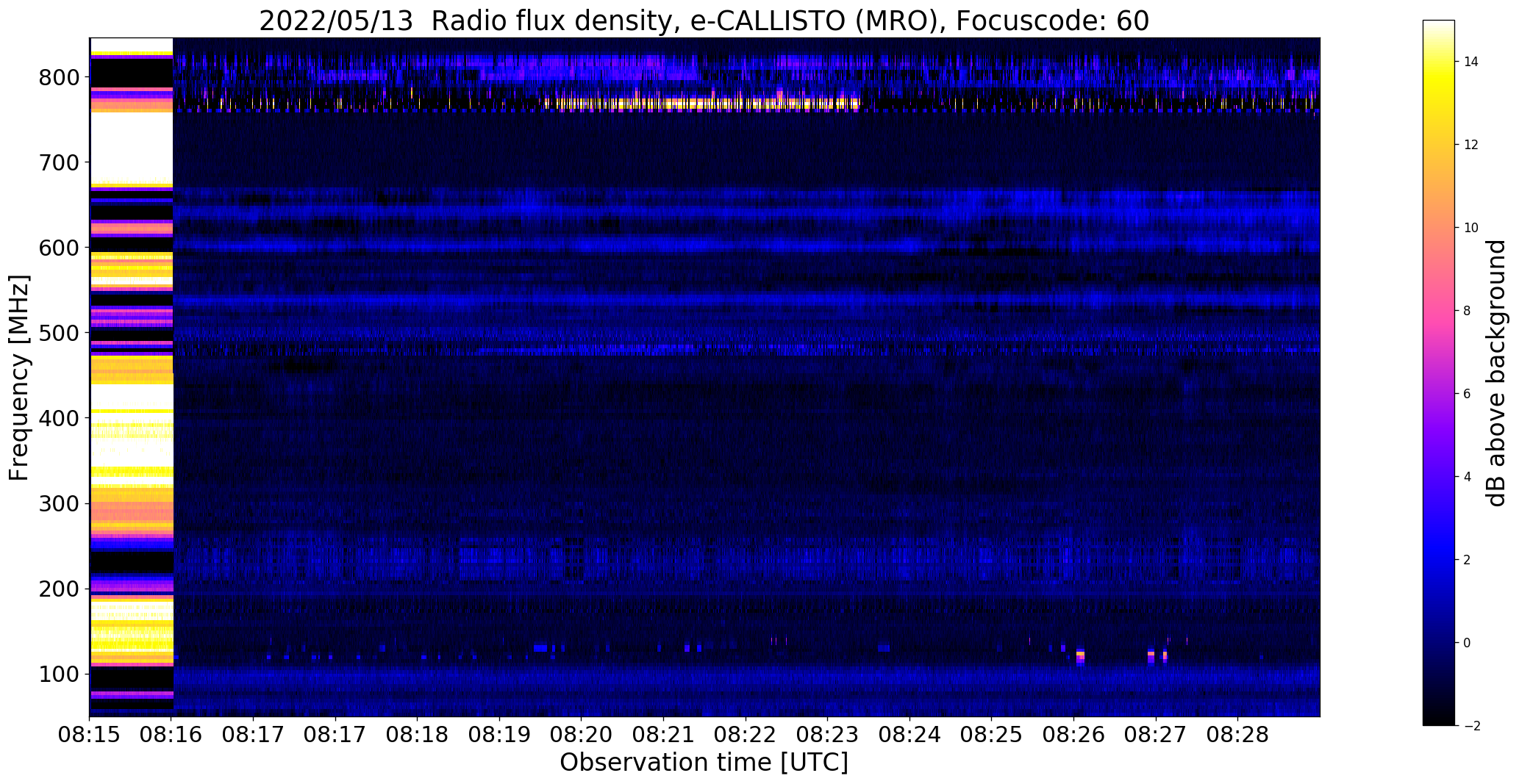Click the 500 MHz y-axis tick label
This screenshot has width=1519, height=784.
pos(59,333)
